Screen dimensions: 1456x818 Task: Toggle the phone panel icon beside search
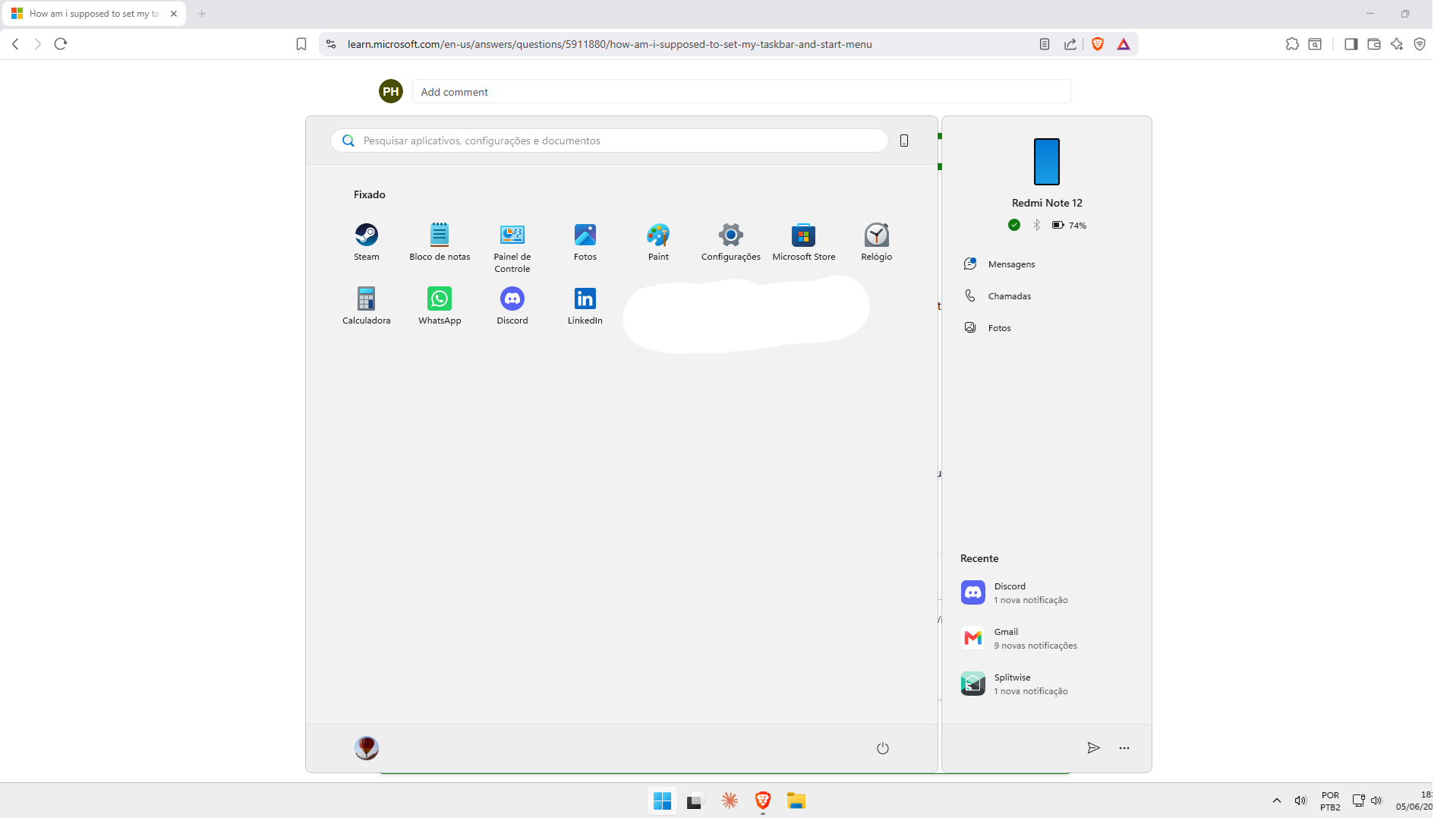point(904,141)
